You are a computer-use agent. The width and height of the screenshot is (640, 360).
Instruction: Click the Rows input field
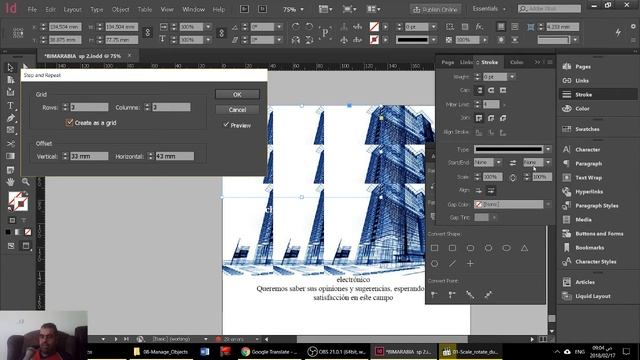(89, 107)
